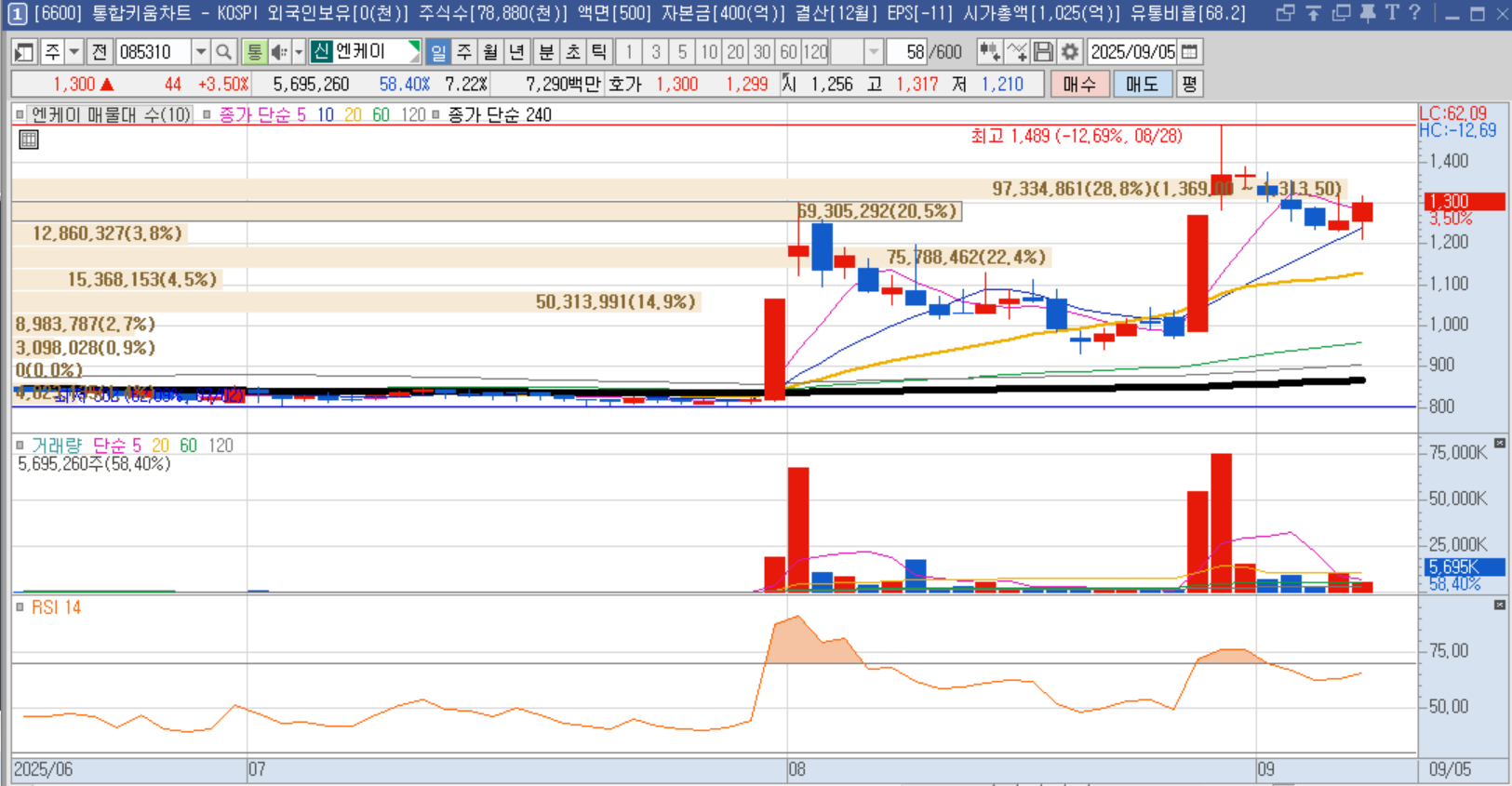Click the window link icon in title bar
Viewport: 1512px width, 786px height.
coord(1285,13)
